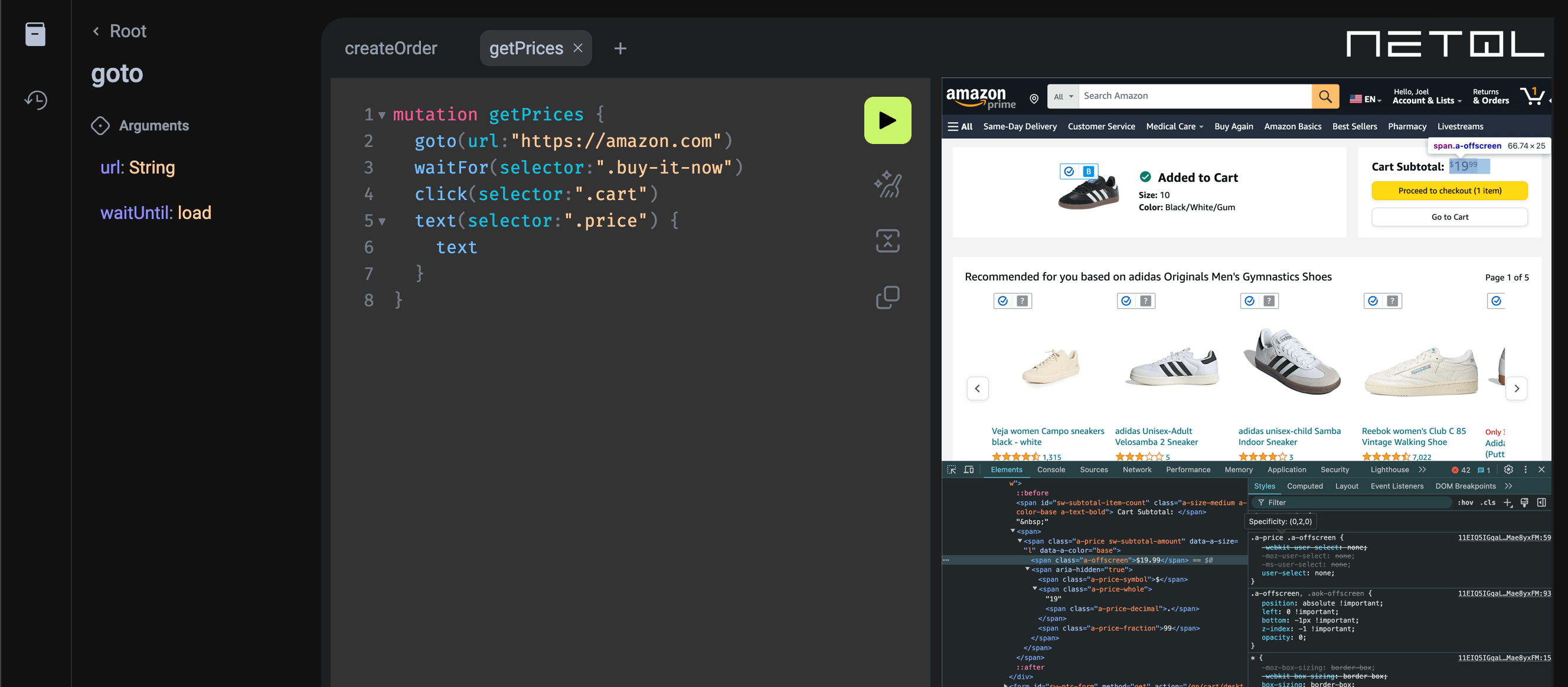Viewport: 1568px width, 687px height.
Task: Click check badge above Samba Indoor Sneaker
Action: click(x=1249, y=300)
